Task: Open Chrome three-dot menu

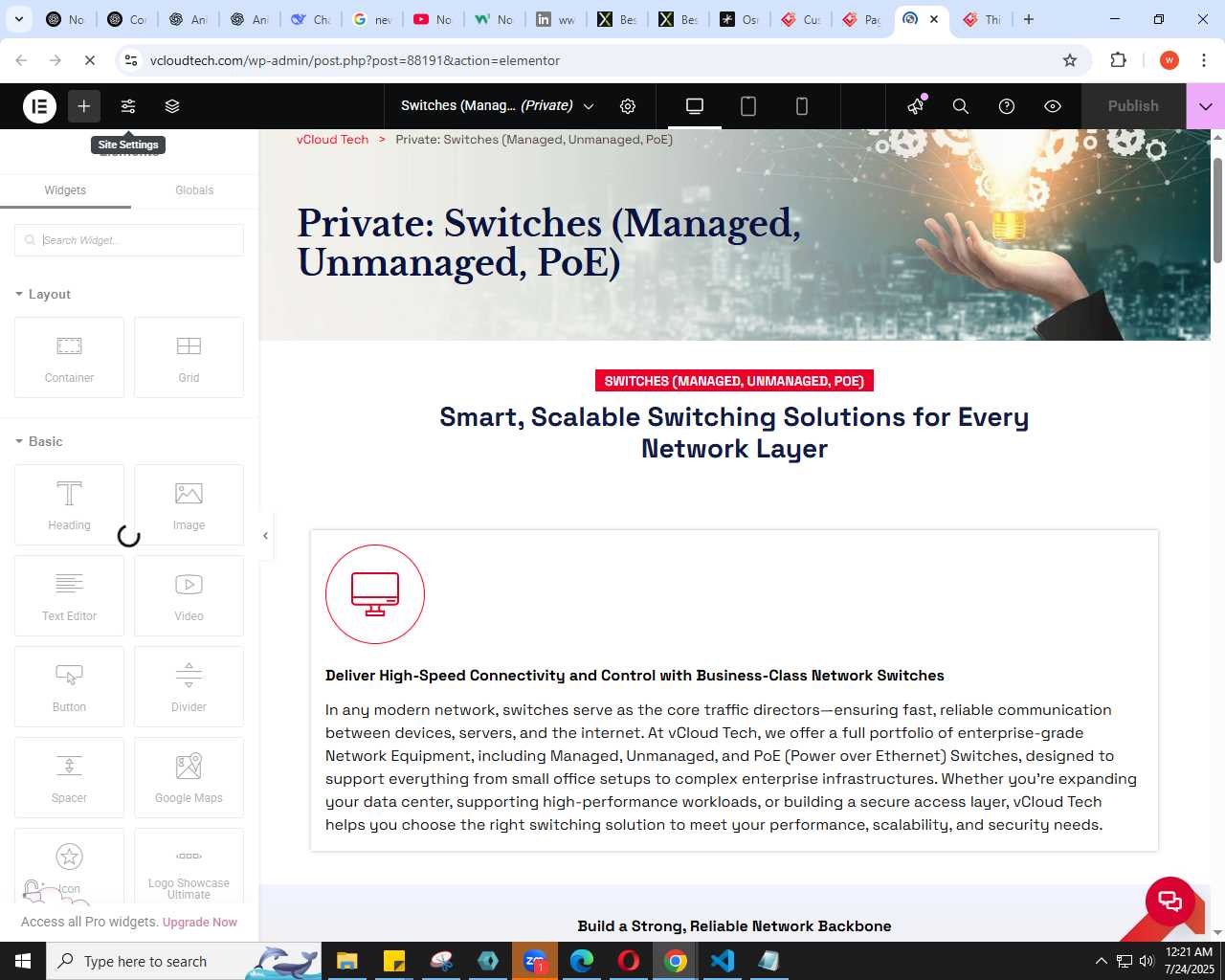Action: [x=1204, y=60]
